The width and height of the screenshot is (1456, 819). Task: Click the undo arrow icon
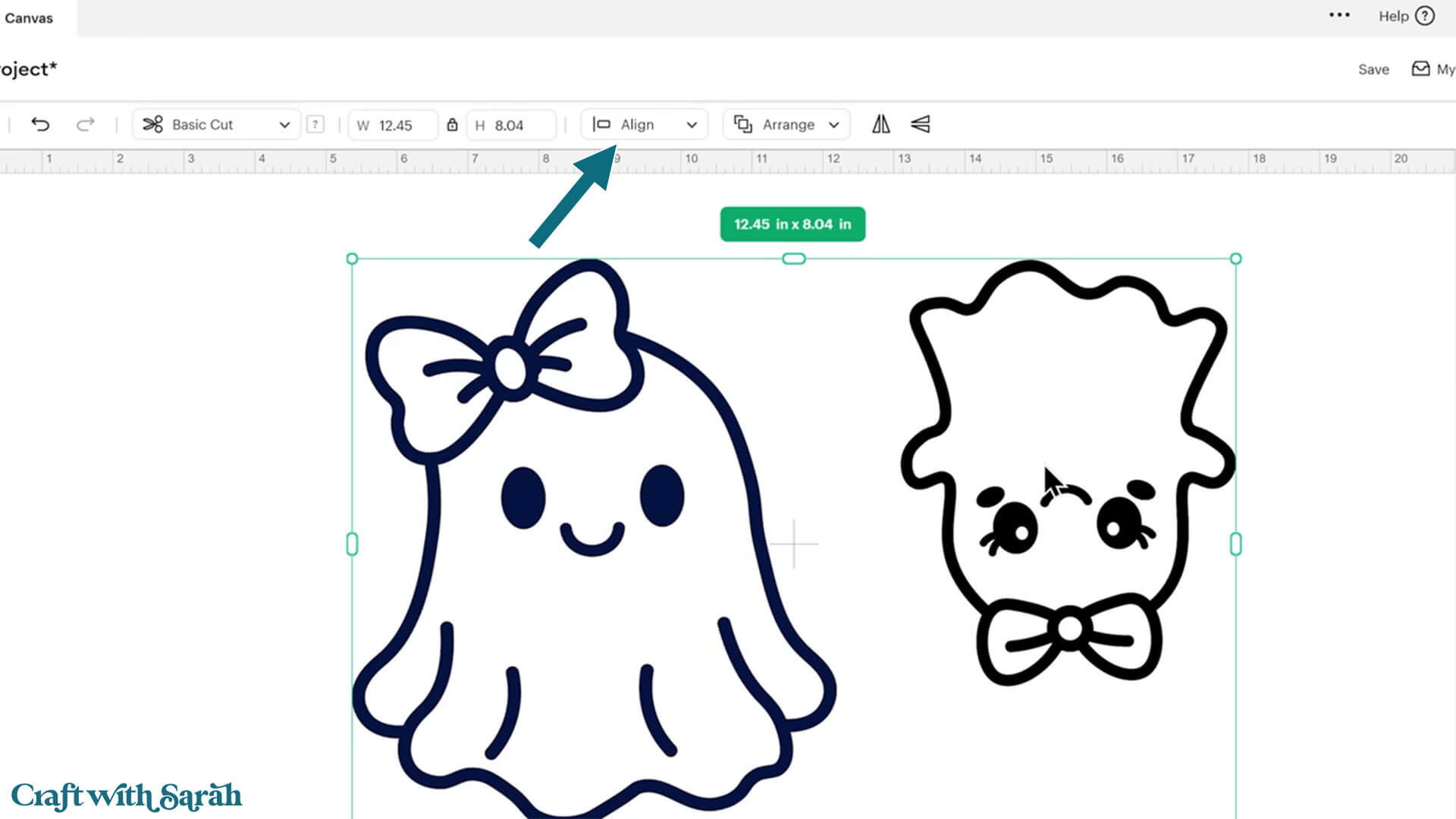pyautogui.click(x=40, y=124)
